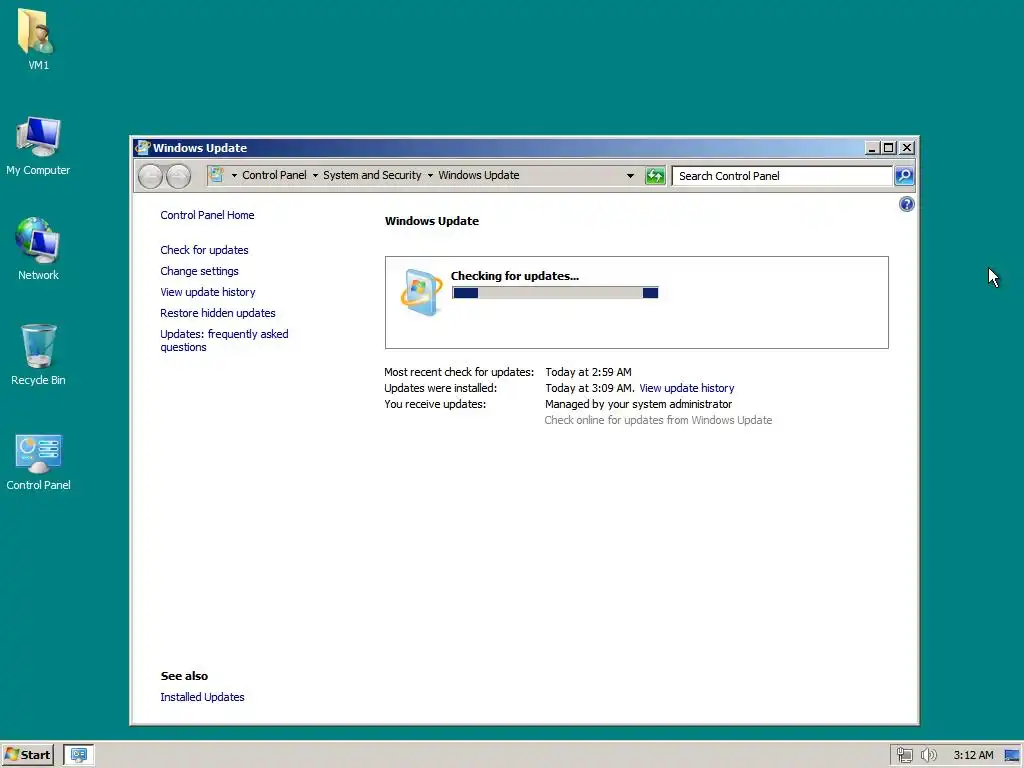Open the Start menu
The width and height of the screenshot is (1024, 768).
[x=27, y=755]
